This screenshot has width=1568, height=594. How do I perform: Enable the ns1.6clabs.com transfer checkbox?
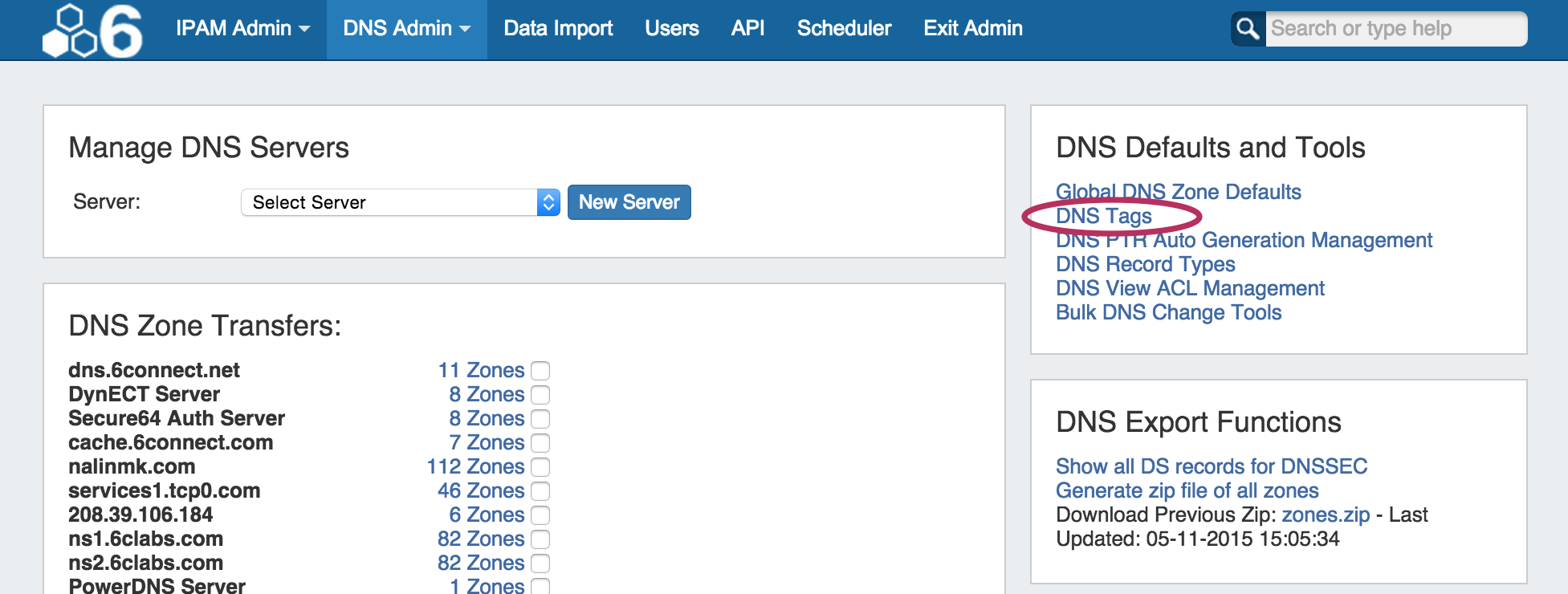click(540, 539)
